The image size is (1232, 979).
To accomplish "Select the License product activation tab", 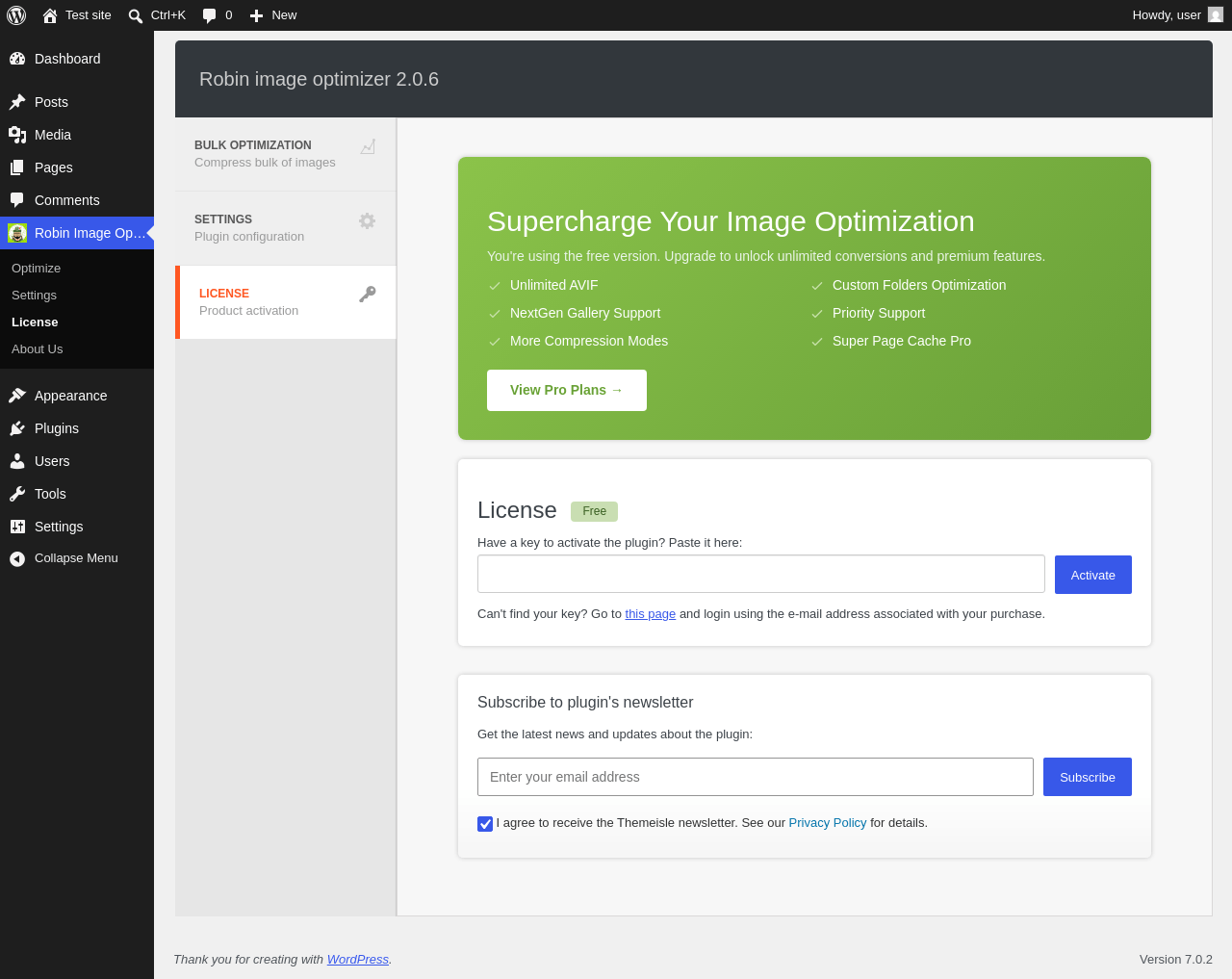I will pyautogui.click(x=286, y=302).
